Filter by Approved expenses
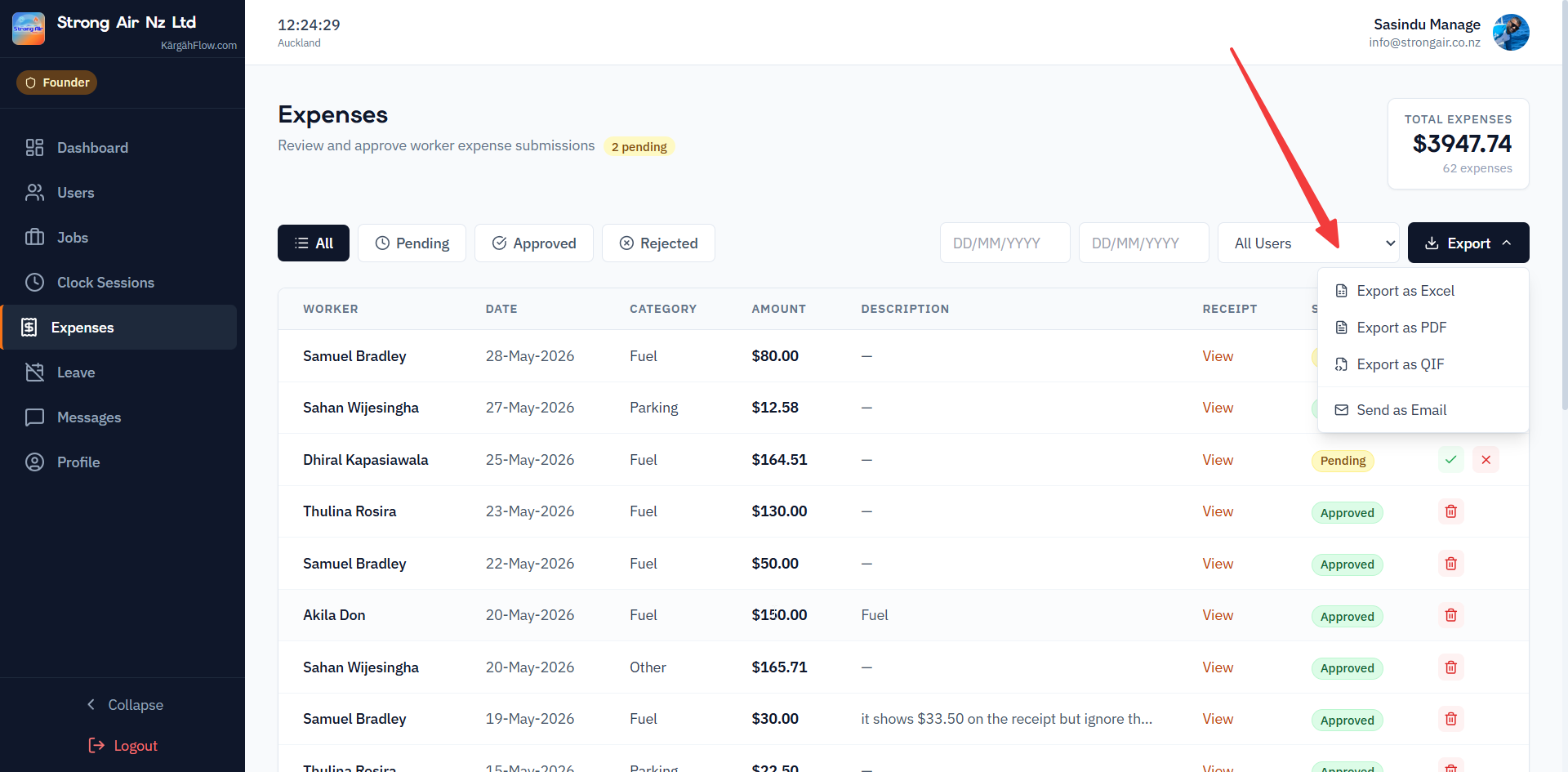1568x772 pixels. tap(534, 243)
